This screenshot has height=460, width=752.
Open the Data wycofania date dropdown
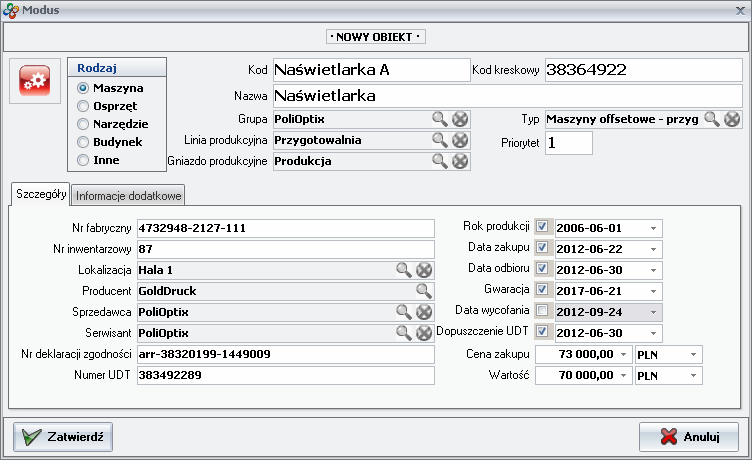coord(653,312)
